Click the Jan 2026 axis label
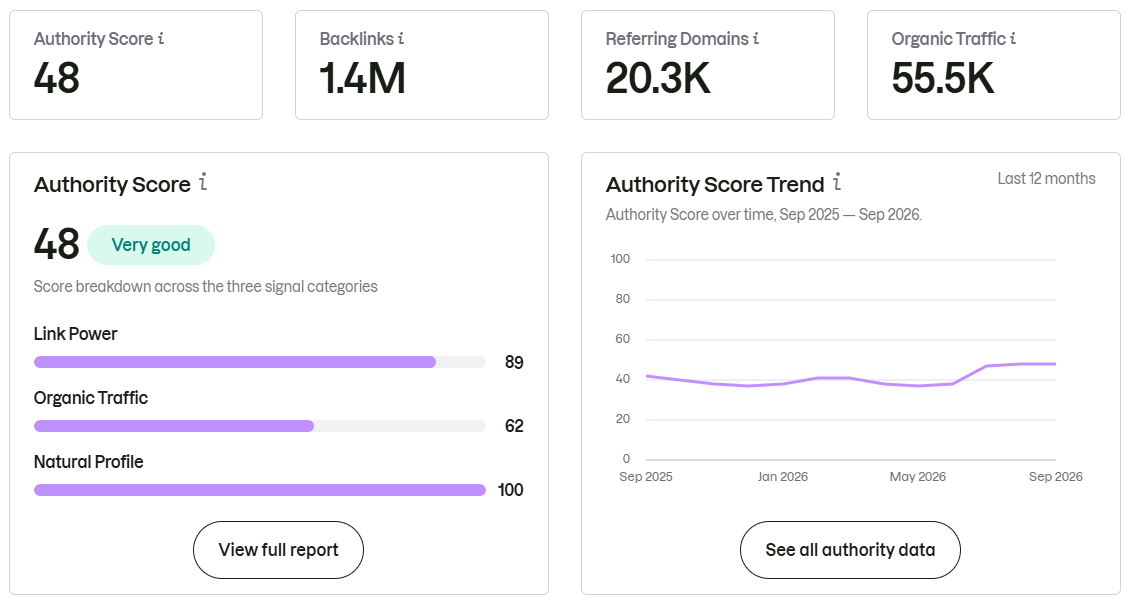The image size is (1131, 605). pyautogui.click(x=783, y=477)
